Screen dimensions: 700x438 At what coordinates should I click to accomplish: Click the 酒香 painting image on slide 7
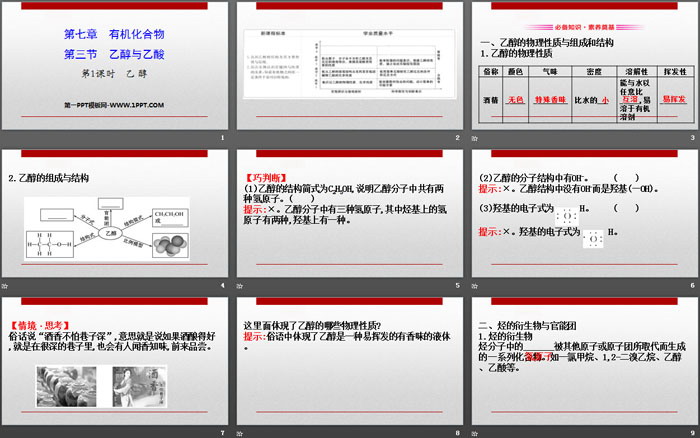pos(139,386)
